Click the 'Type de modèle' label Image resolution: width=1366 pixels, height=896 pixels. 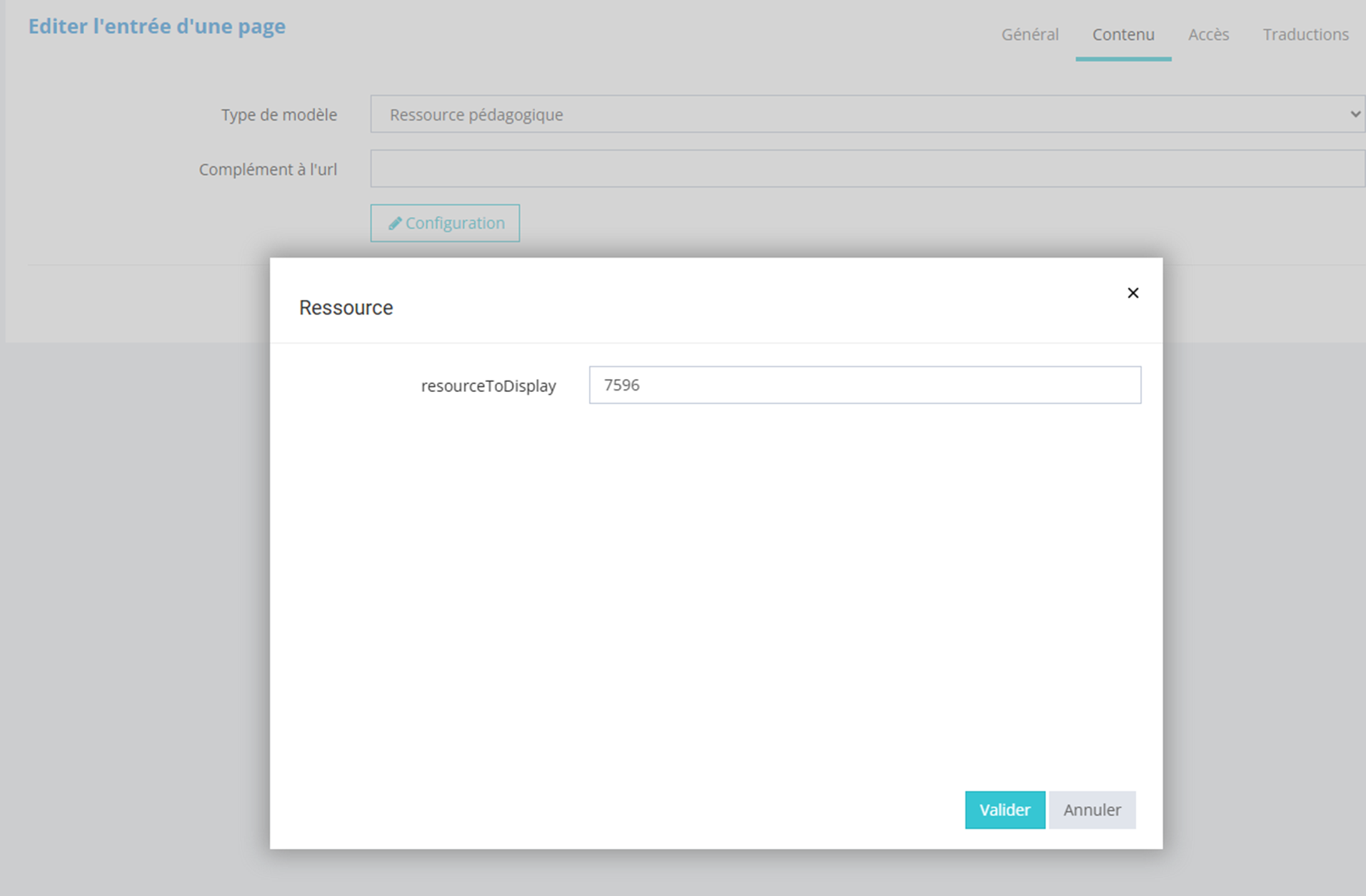pyautogui.click(x=278, y=115)
